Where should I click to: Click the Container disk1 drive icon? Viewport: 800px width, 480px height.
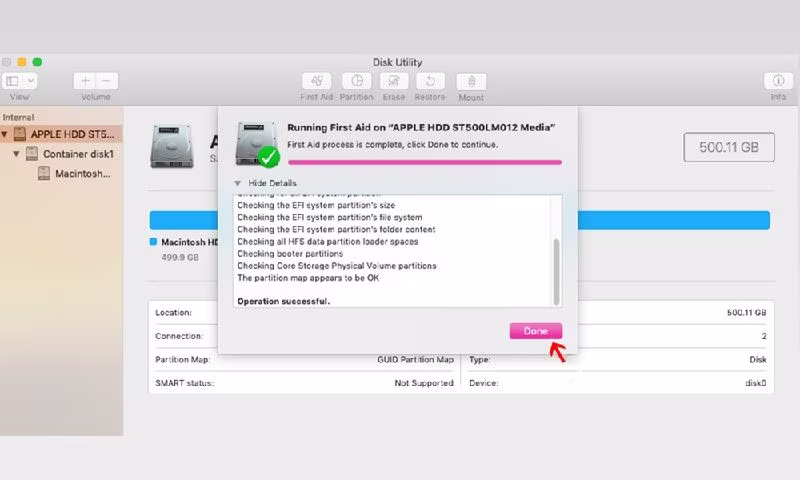tap(32, 154)
